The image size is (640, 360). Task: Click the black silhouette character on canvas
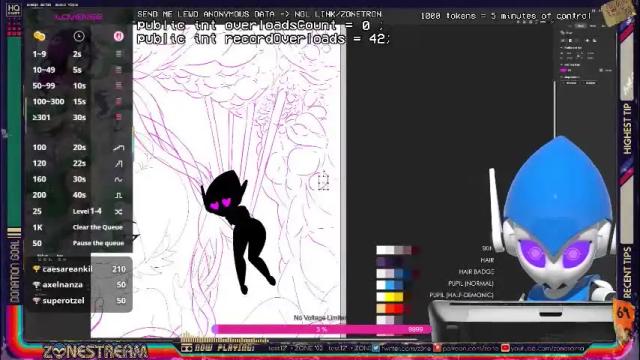tap(238, 231)
